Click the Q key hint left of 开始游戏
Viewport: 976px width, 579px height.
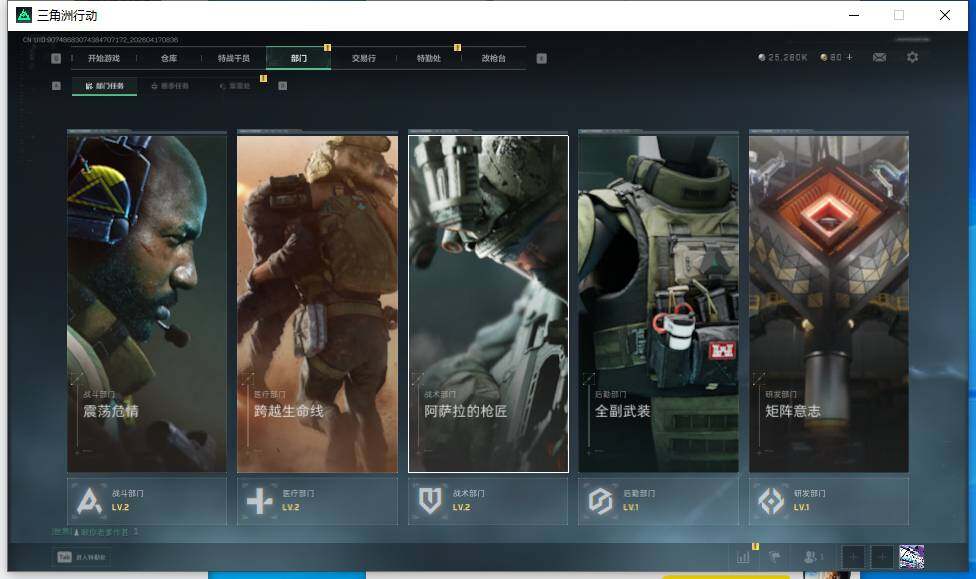(56, 58)
